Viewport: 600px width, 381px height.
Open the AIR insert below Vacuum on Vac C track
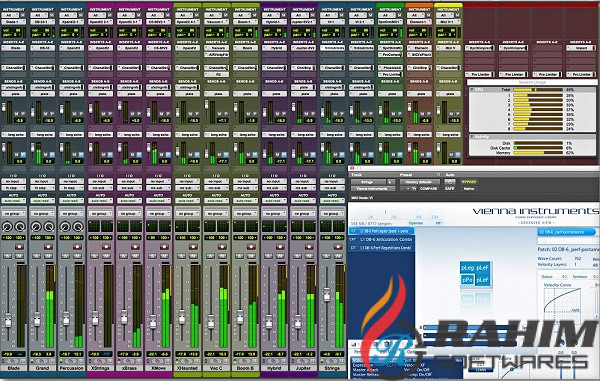[x=216, y=55]
